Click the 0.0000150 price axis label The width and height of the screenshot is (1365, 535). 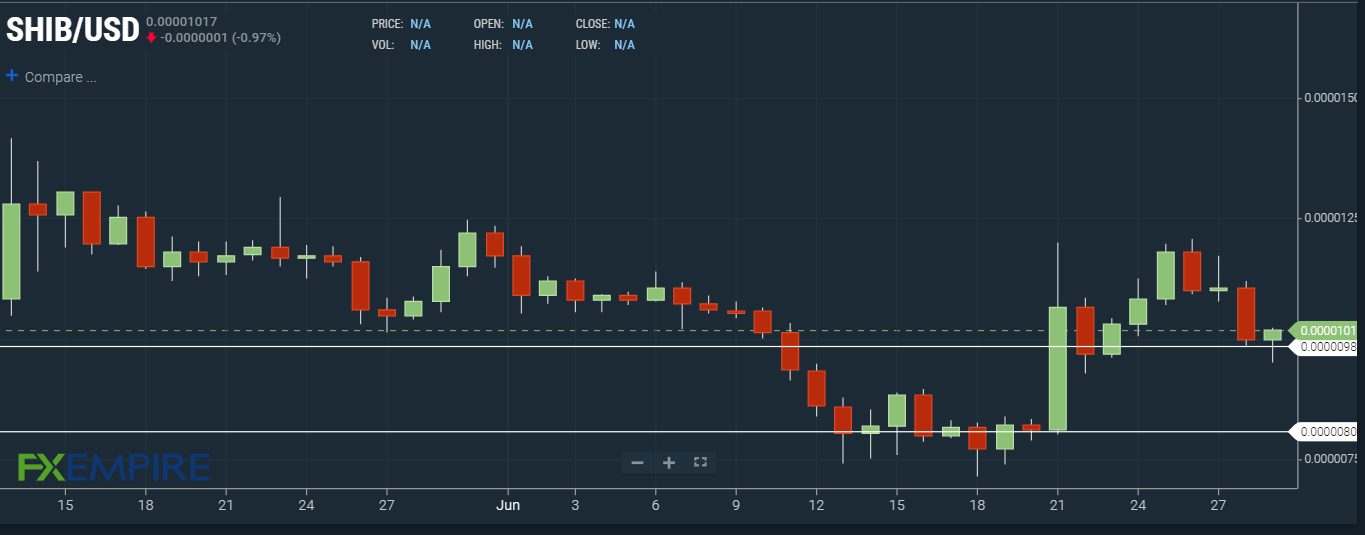point(1330,98)
